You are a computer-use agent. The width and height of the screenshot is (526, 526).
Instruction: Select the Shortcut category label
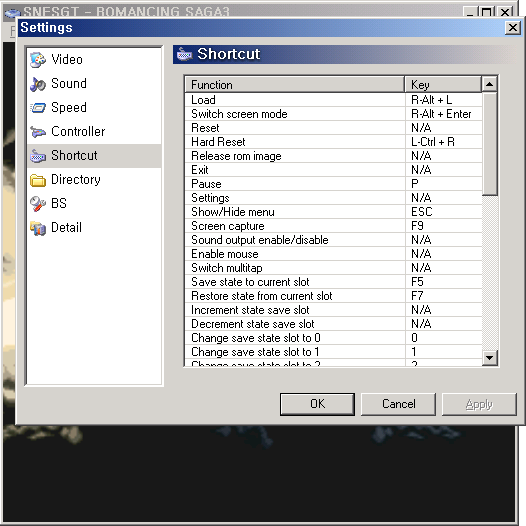74,156
